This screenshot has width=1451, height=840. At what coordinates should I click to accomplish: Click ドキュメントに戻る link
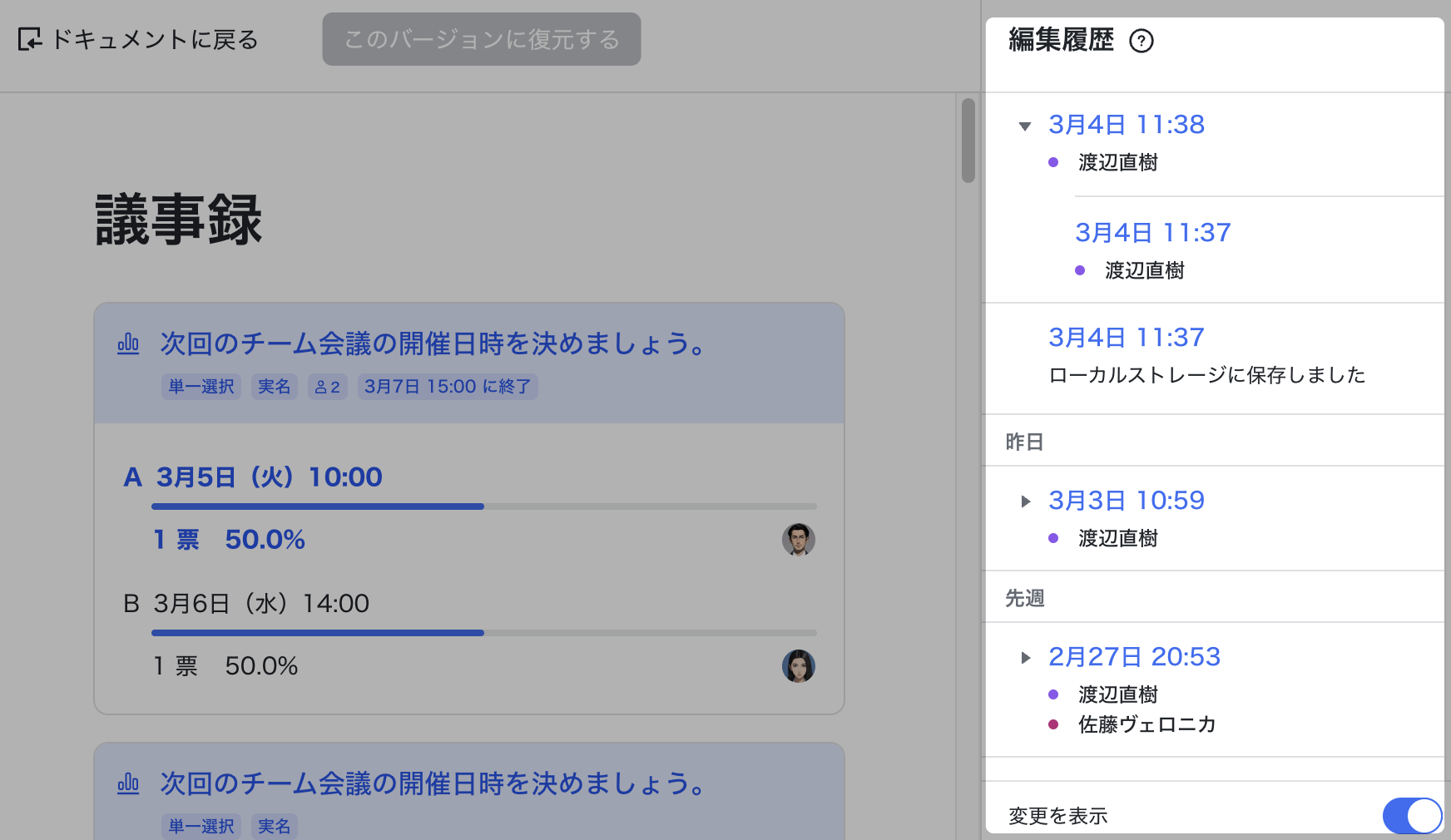[155, 39]
